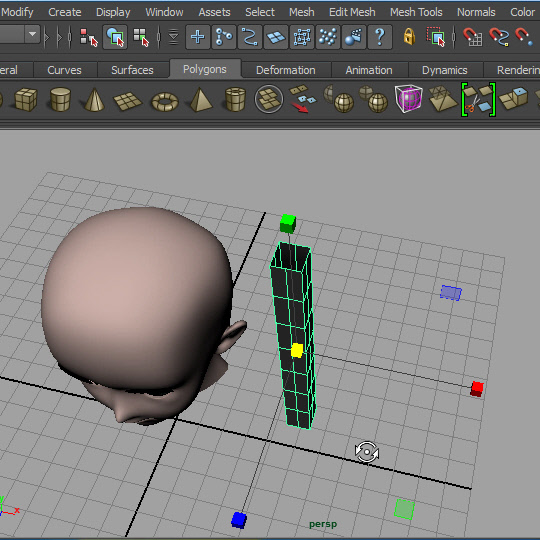The height and width of the screenshot is (540, 540).
Task: Switch to the Curves shelf tab
Action: pyautogui.click(x=64, y=70)
